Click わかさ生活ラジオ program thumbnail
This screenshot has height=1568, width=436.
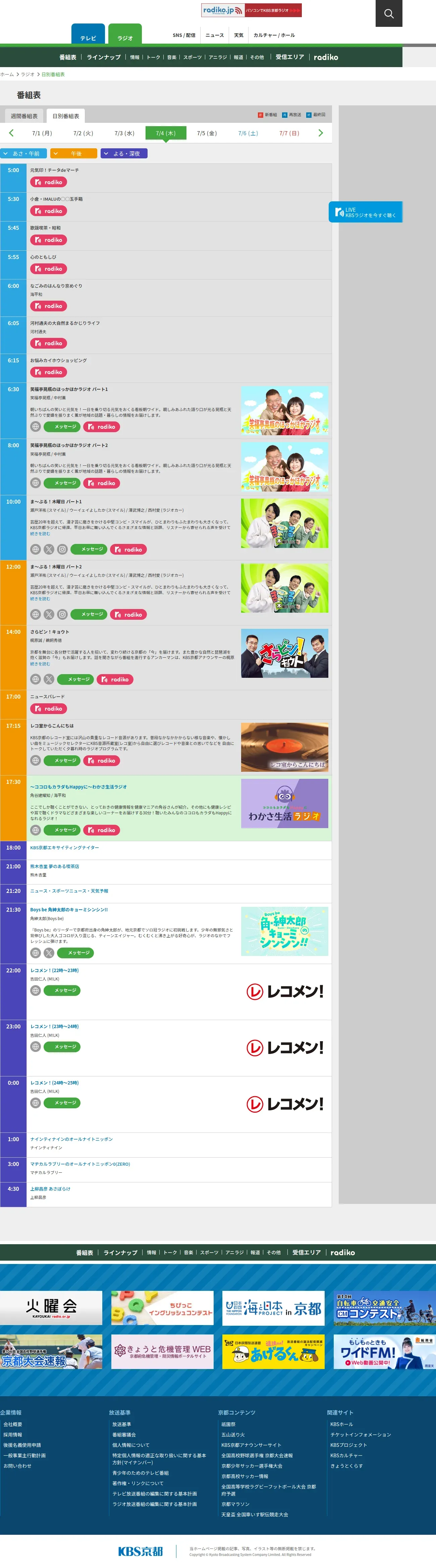point(285,804)
